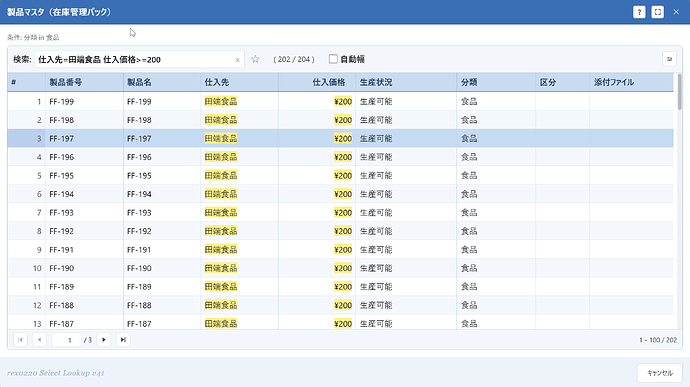
Task: Select product number FF-192
Action: click(x=62, y=231)
